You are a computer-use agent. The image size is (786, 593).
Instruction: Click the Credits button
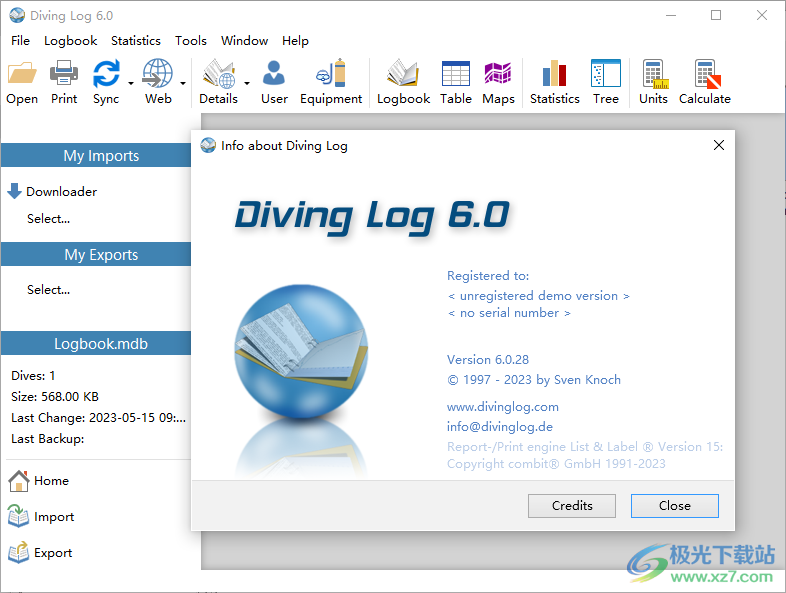[572, 506]
